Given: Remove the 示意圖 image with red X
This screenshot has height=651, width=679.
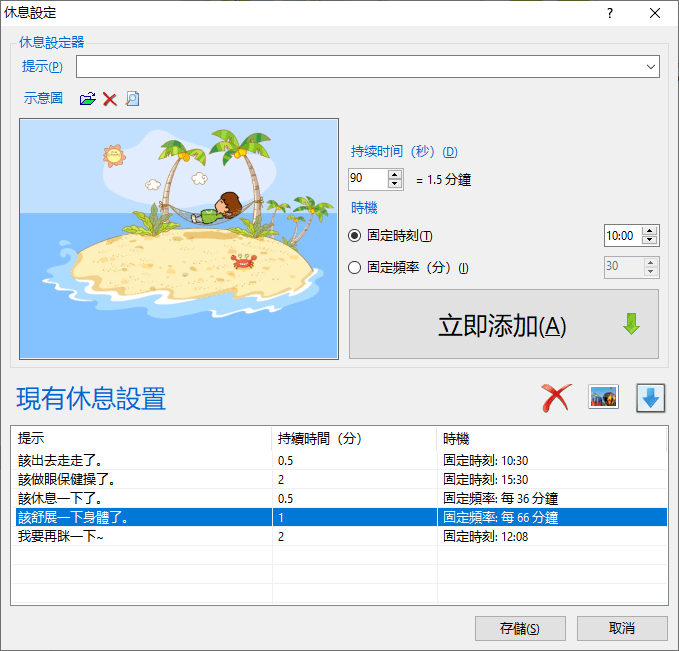Looking at the screenshot, I should tap(110, 99).
